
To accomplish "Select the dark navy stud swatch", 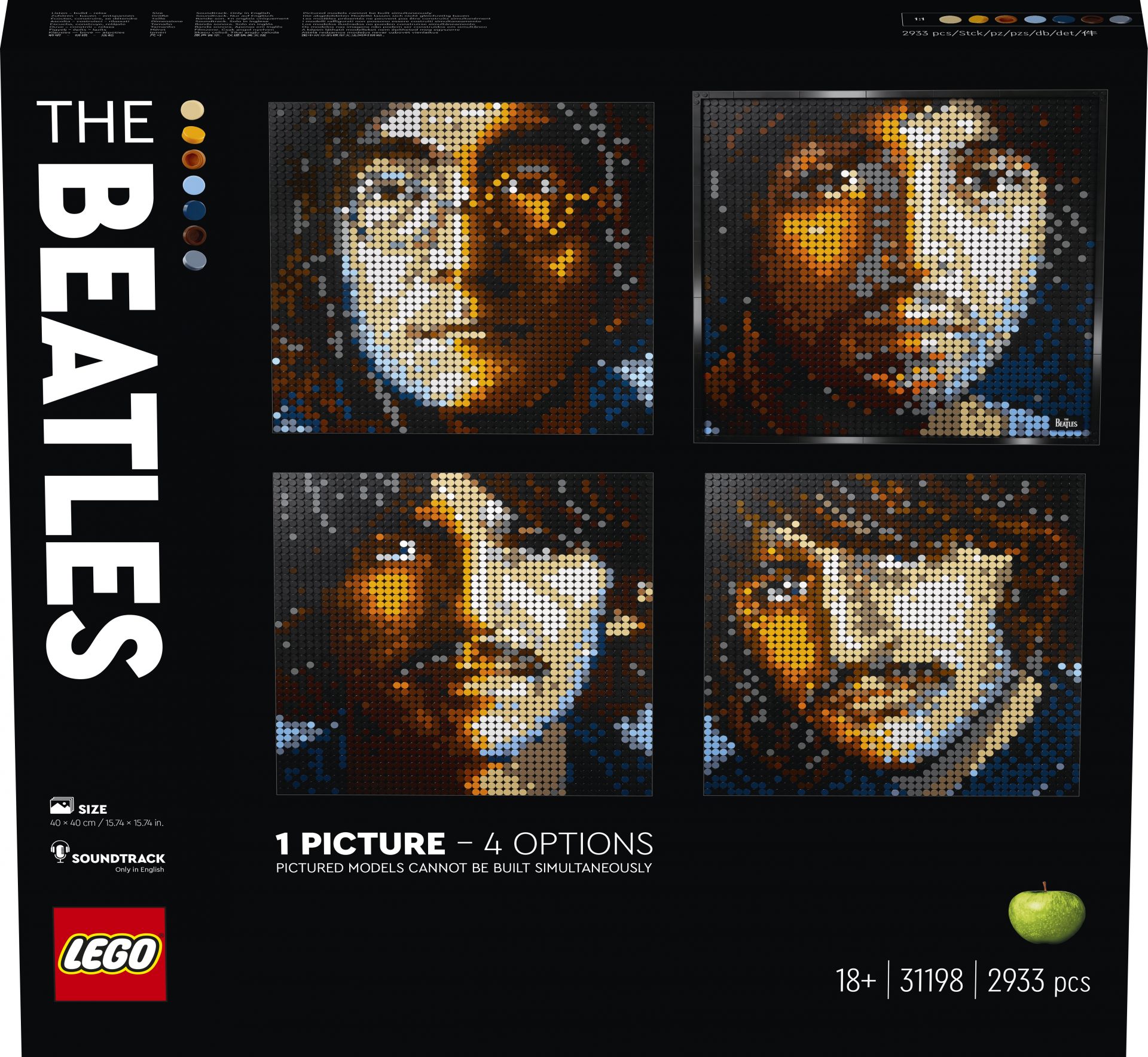I will pos(194,210).
